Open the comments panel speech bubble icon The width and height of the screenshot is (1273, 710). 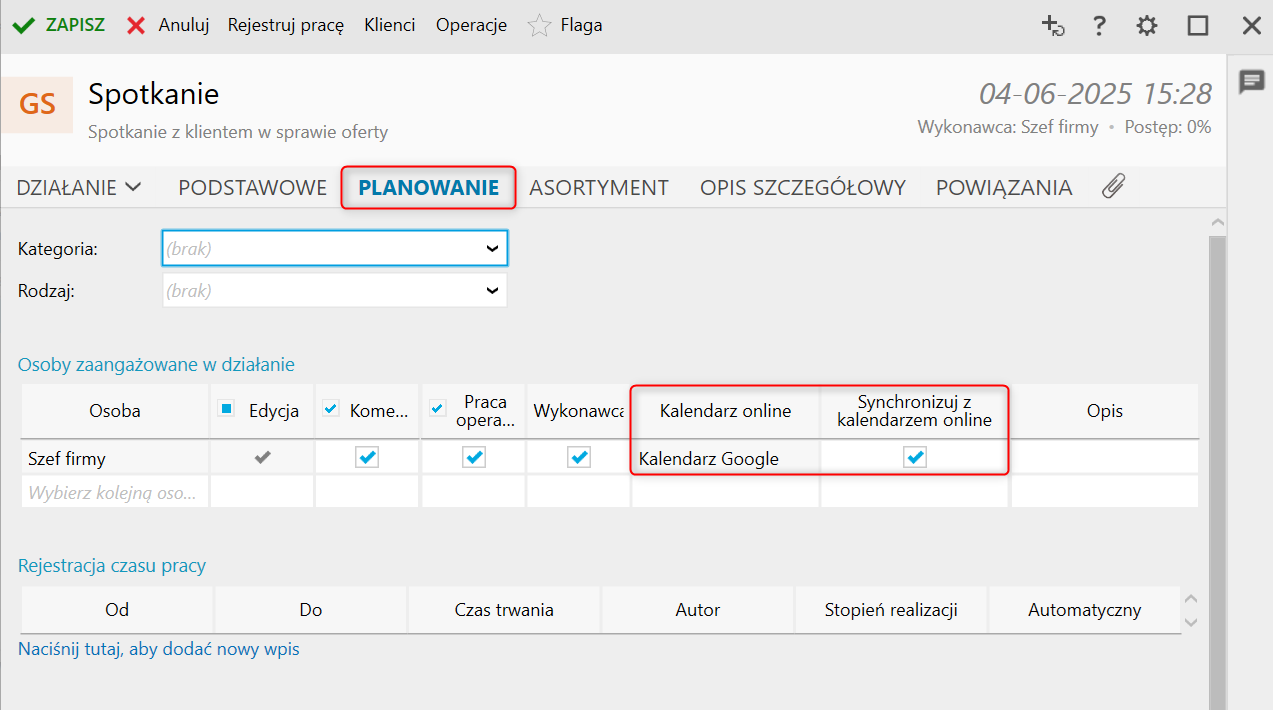(1251, 82)
